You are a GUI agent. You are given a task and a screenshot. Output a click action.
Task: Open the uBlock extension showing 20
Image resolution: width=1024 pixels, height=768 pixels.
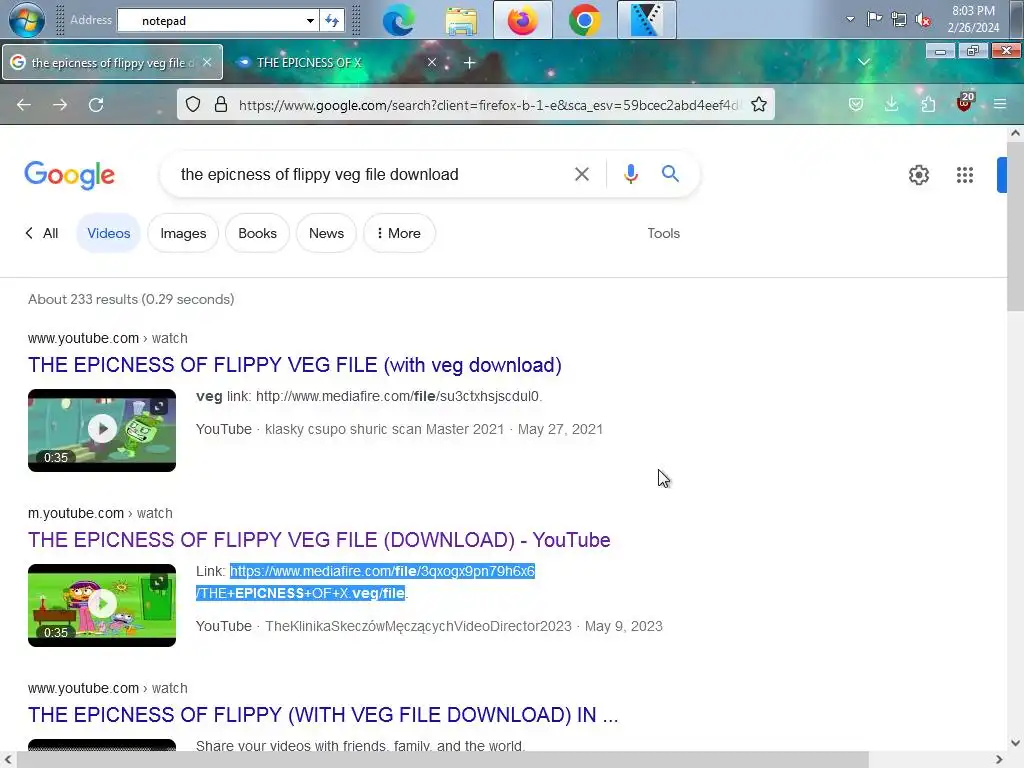964,103
